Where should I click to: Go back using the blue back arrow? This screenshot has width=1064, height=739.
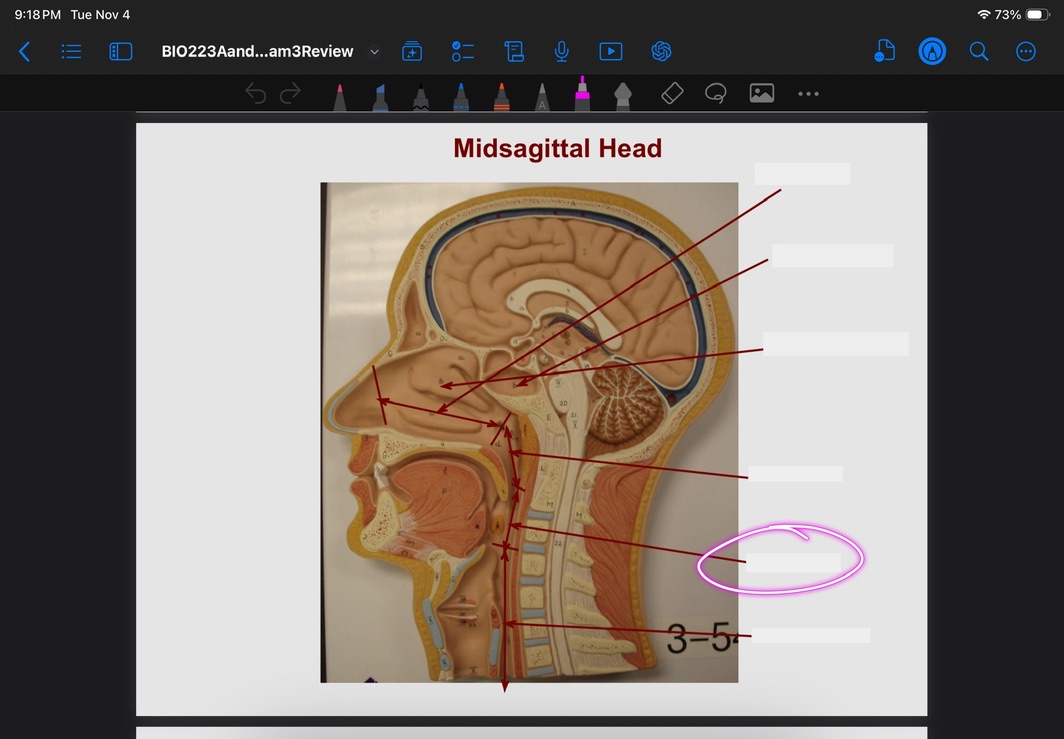25,51
